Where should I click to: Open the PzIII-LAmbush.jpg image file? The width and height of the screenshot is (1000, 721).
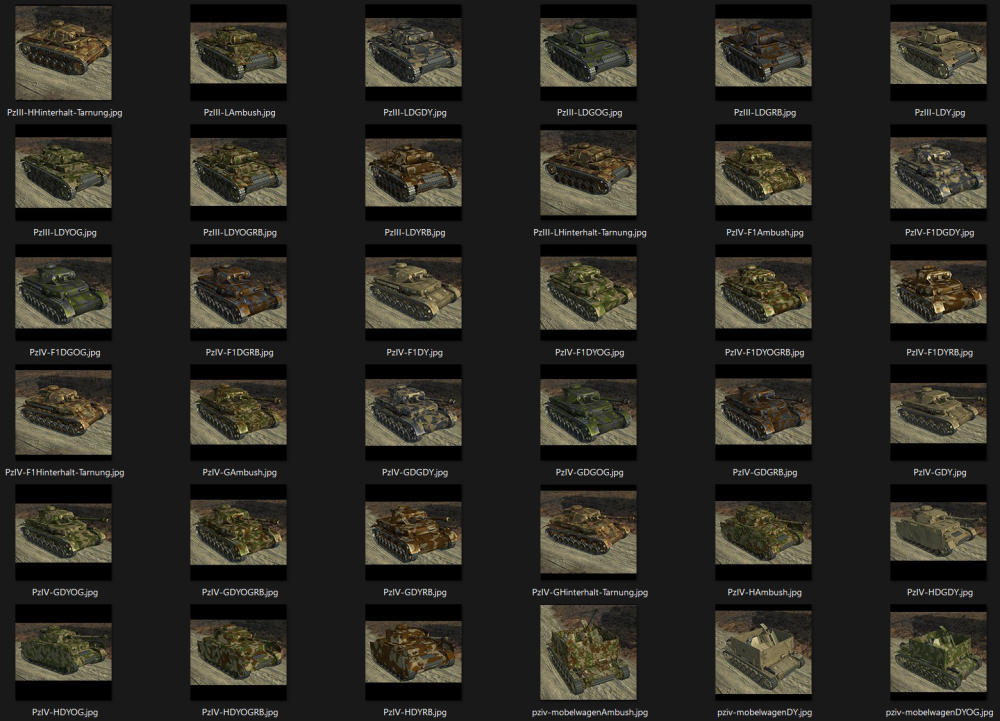coord(238,52)
